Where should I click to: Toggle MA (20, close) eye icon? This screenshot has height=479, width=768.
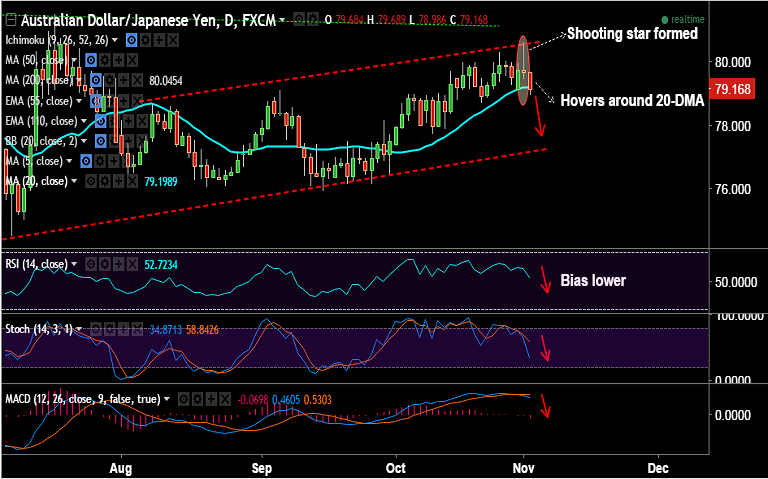91,181
